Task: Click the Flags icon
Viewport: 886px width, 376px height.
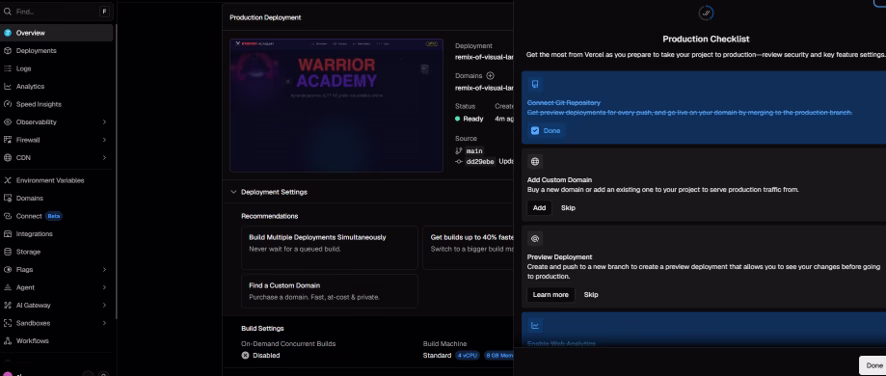Action: click(7, 270)
